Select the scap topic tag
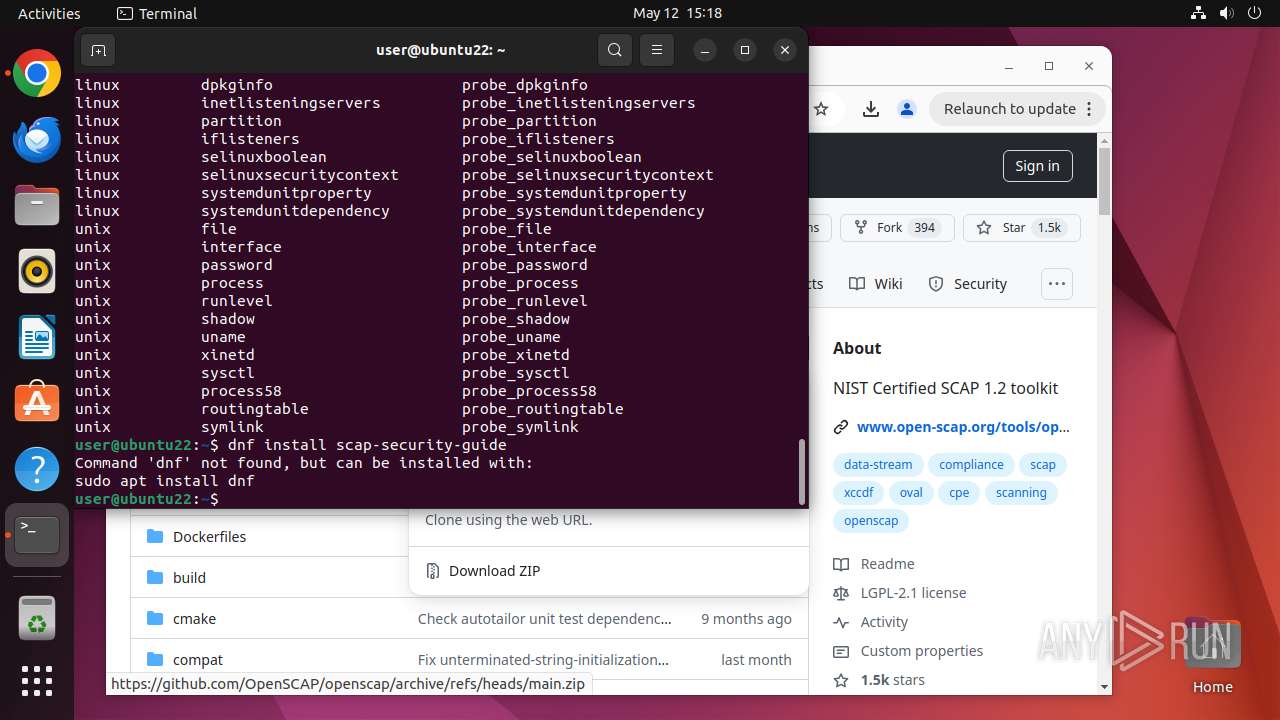Viewport: 1280px width, 720px height. coord(1043,465)
